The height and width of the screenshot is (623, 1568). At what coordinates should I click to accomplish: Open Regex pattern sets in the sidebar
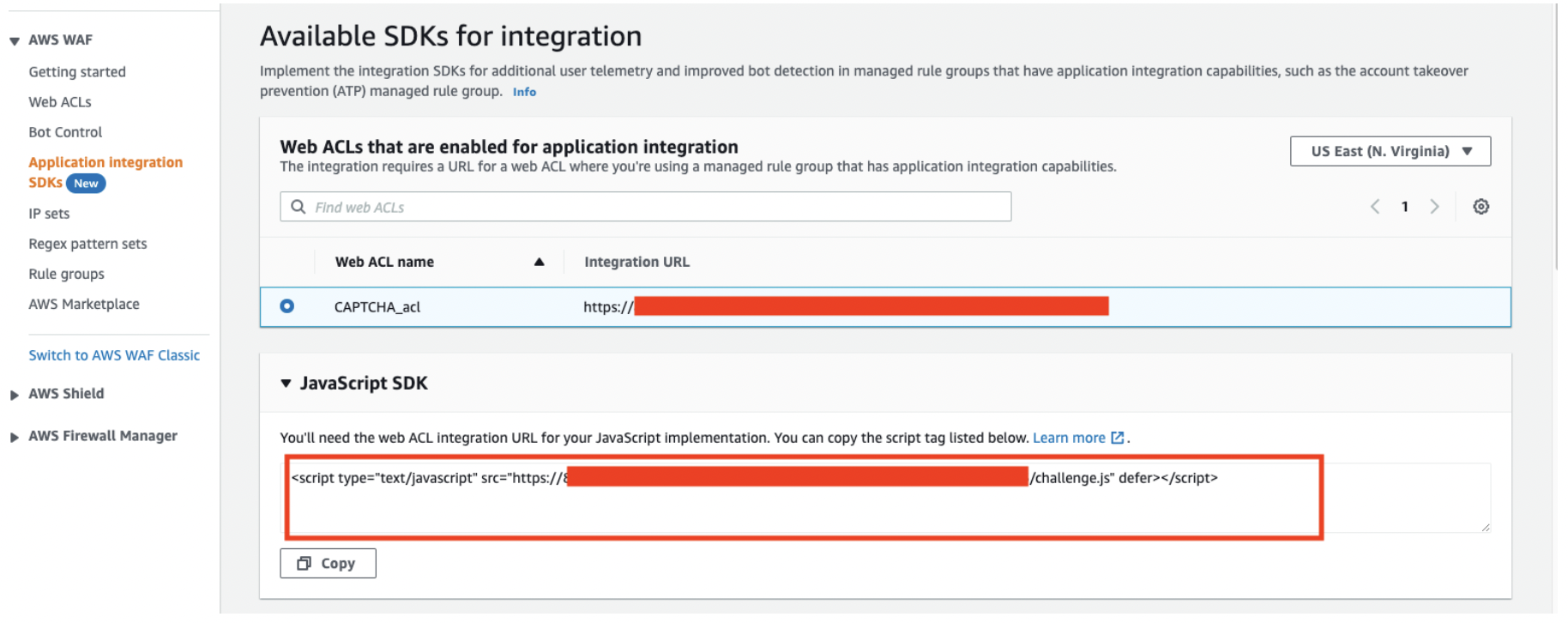coord(87,244)
